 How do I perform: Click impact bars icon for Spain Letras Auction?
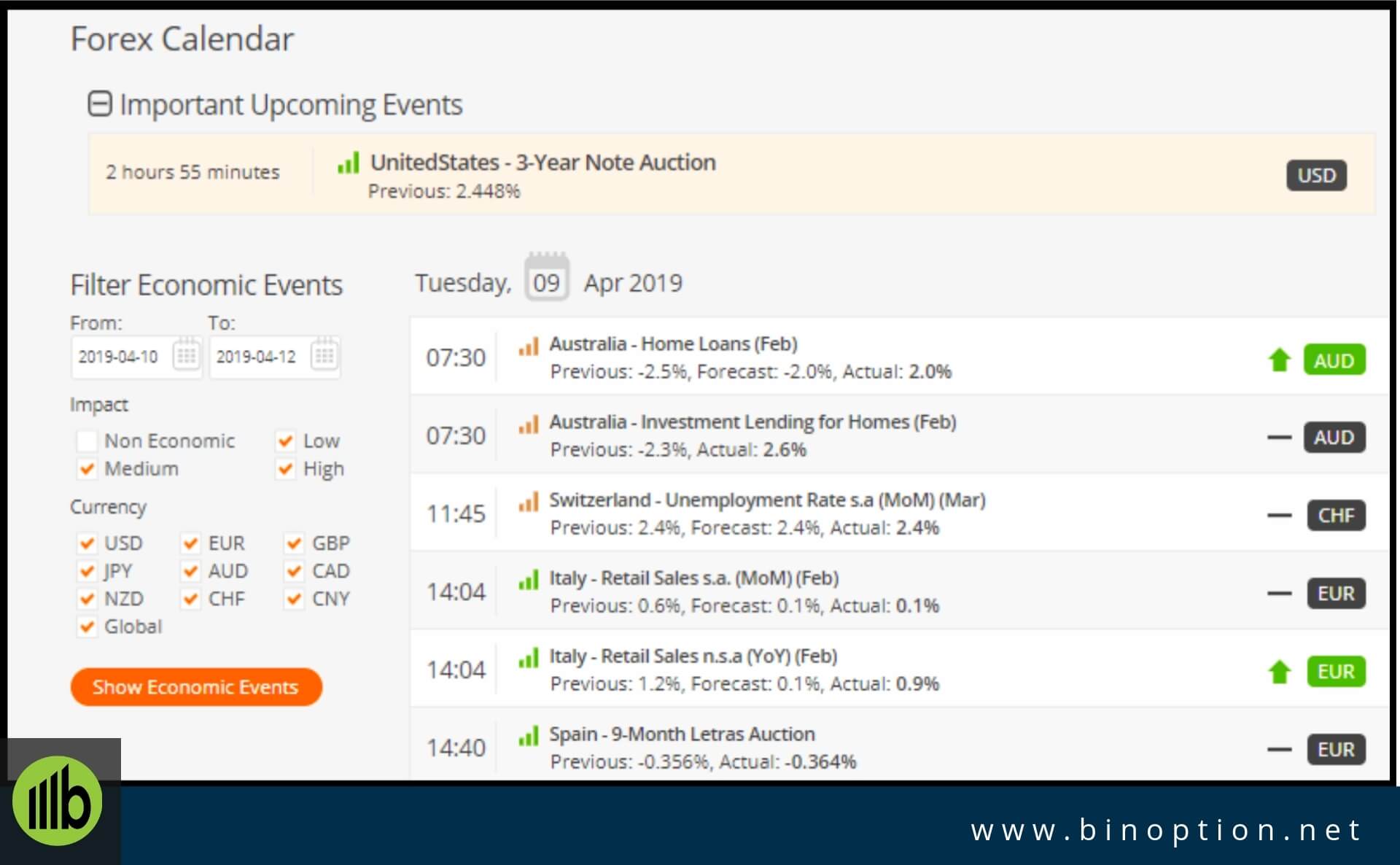529,736
